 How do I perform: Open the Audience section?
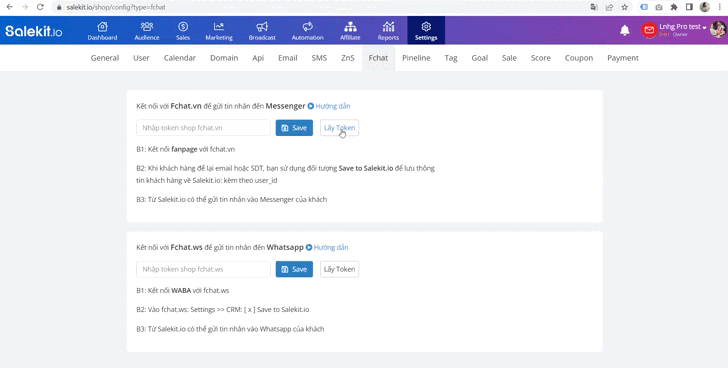coord(147,31)
